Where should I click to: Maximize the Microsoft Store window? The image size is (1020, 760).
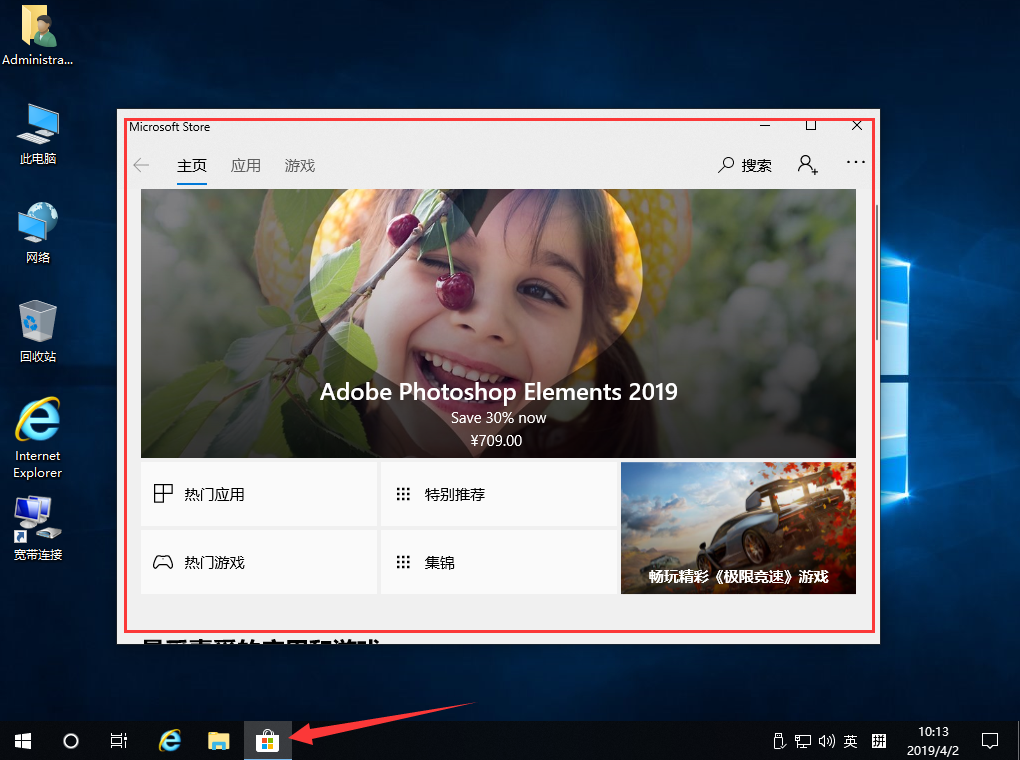pos(811,126)
